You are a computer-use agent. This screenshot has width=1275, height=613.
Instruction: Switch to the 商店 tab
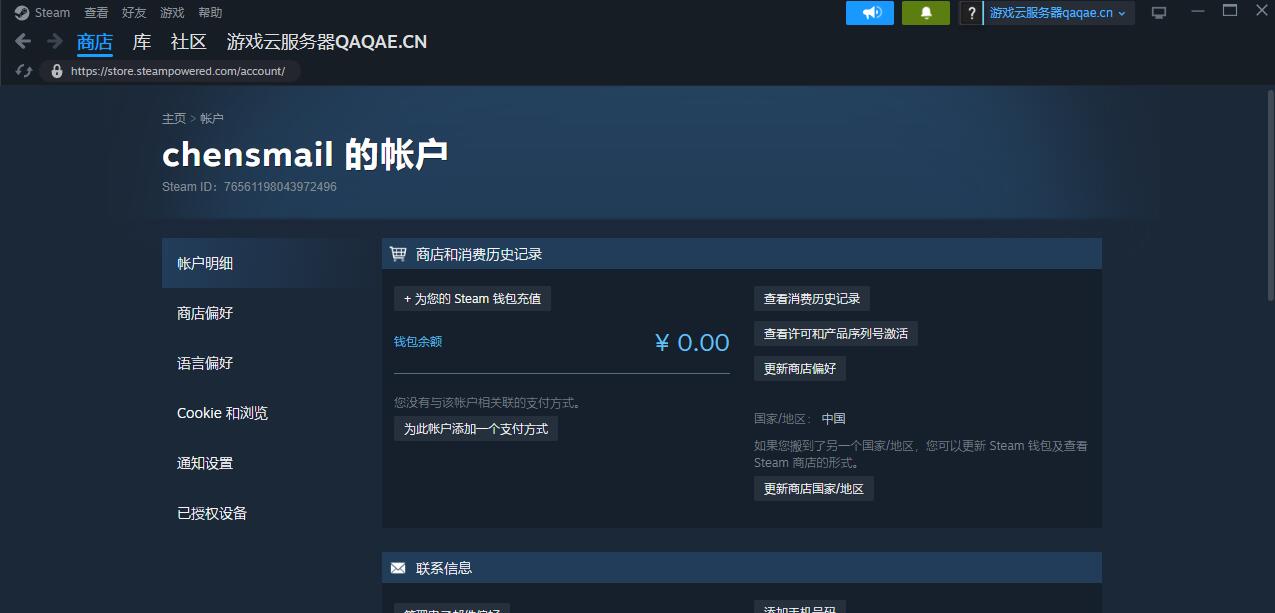tap(95, 42)
